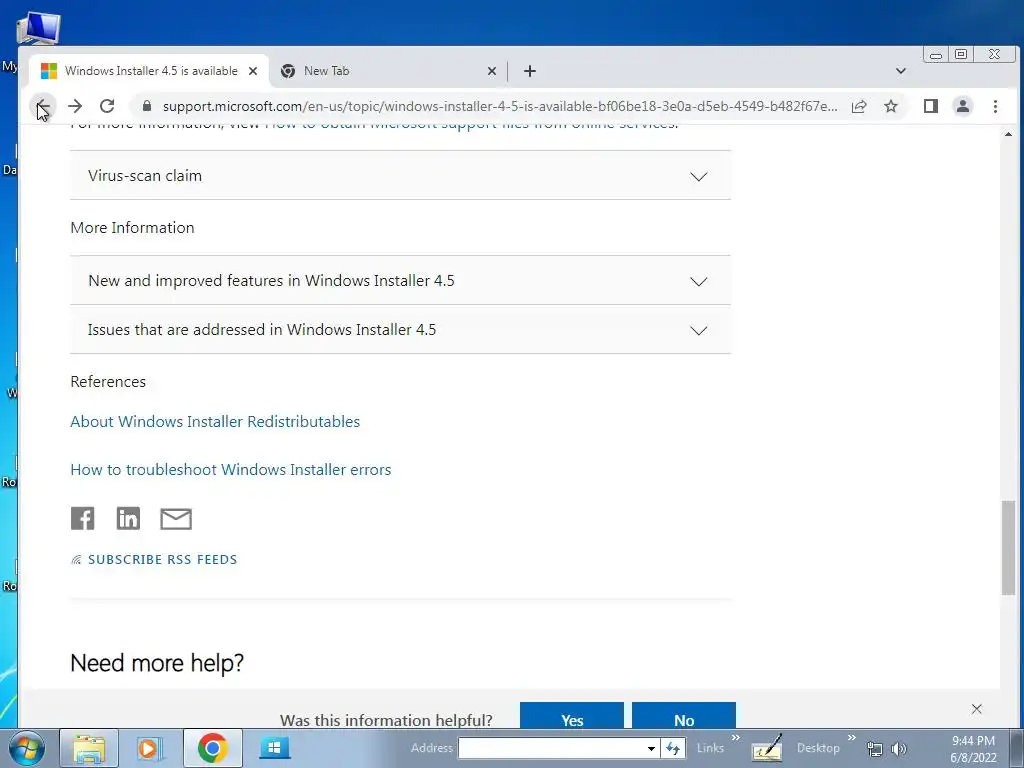Image resolution: width=1024 pixels, height=768 pixels.
Task: Expand the Desktop toolbar chevron
Action: [852, 738]
